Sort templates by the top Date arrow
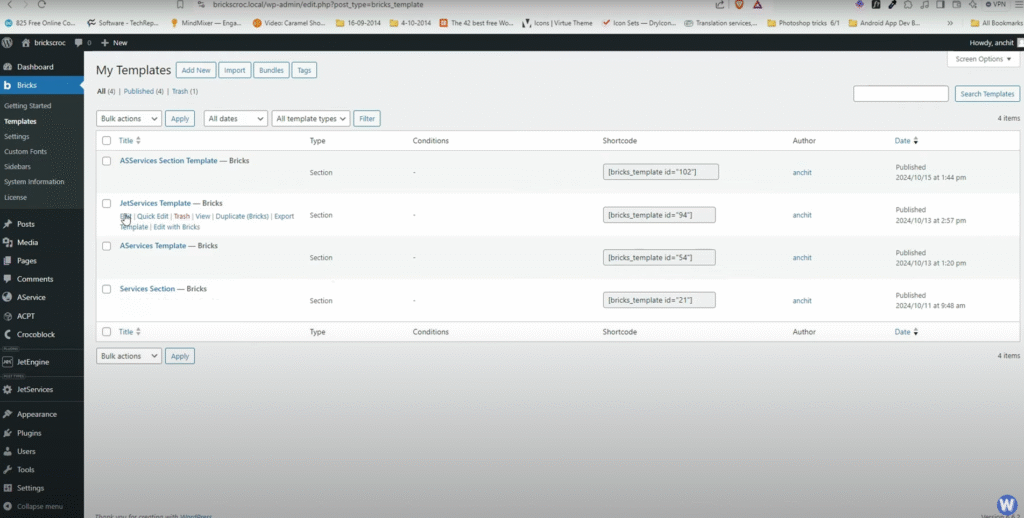 click(916, 140)
